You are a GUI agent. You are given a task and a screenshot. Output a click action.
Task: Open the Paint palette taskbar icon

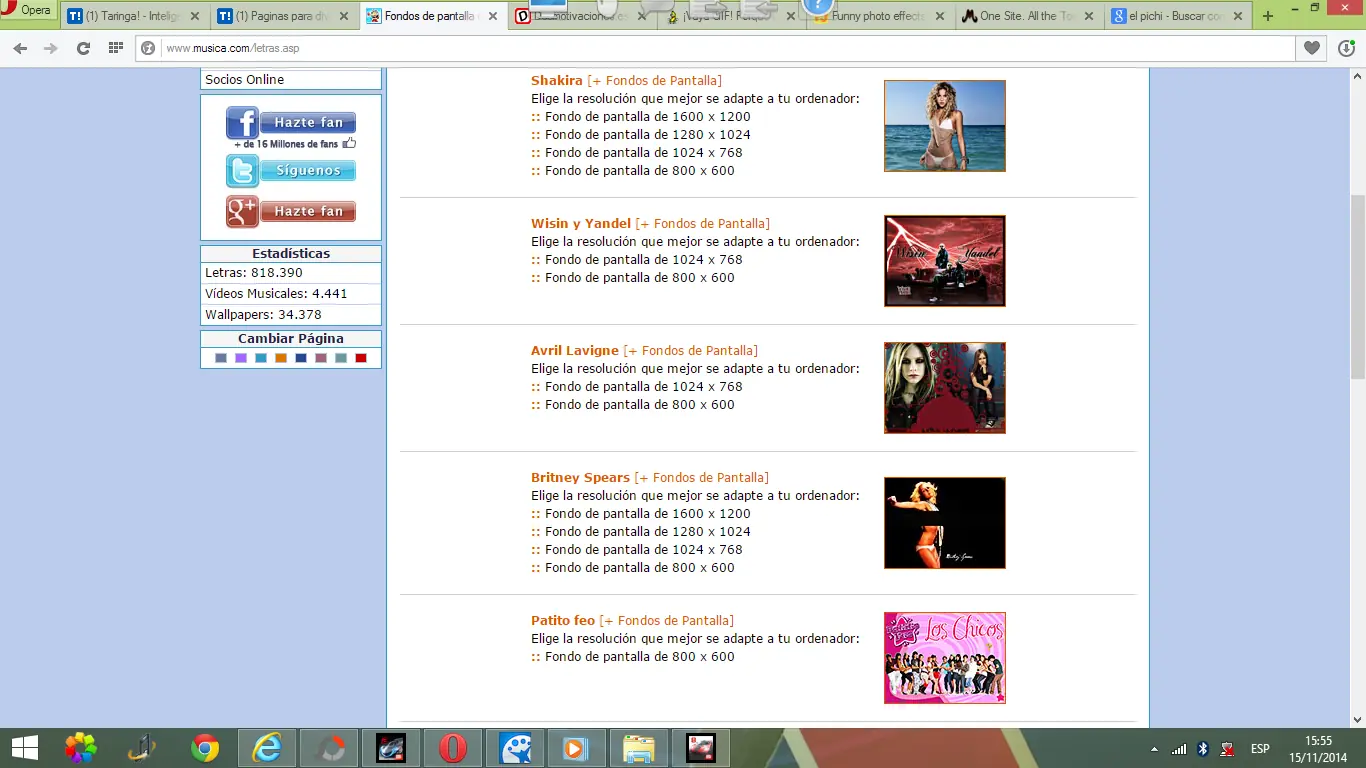pyautogui.click(x=515, y=748)
